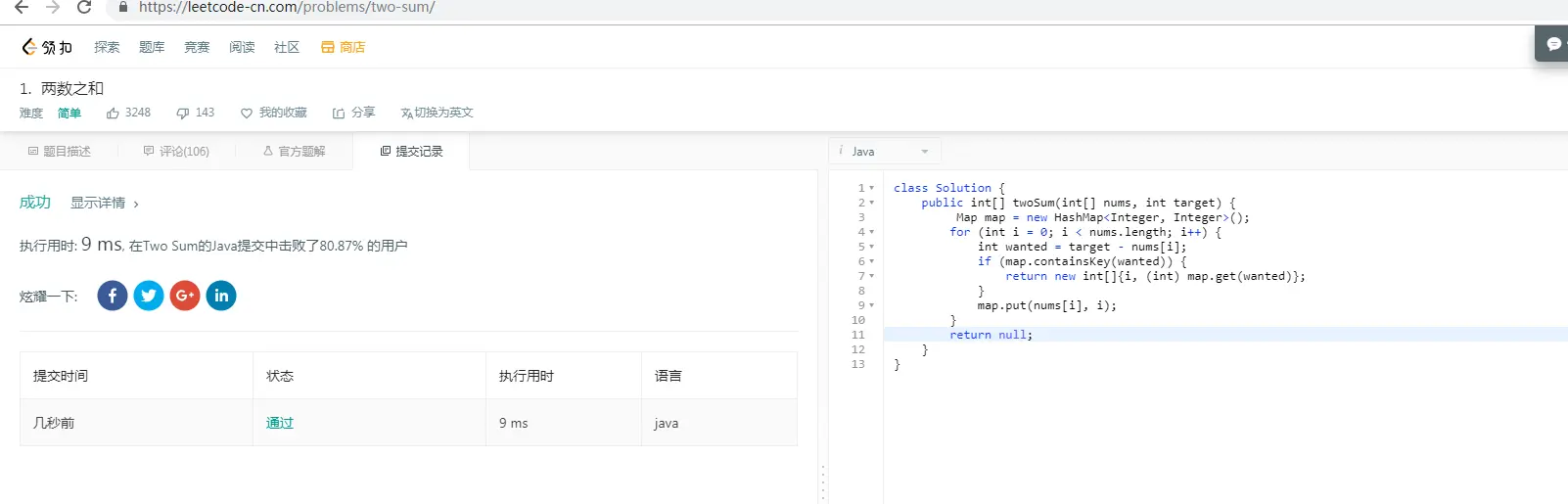This screenshot has width=1568, height=504.
Task: Switch to 题目描述 tab
Action: [60, 152]
